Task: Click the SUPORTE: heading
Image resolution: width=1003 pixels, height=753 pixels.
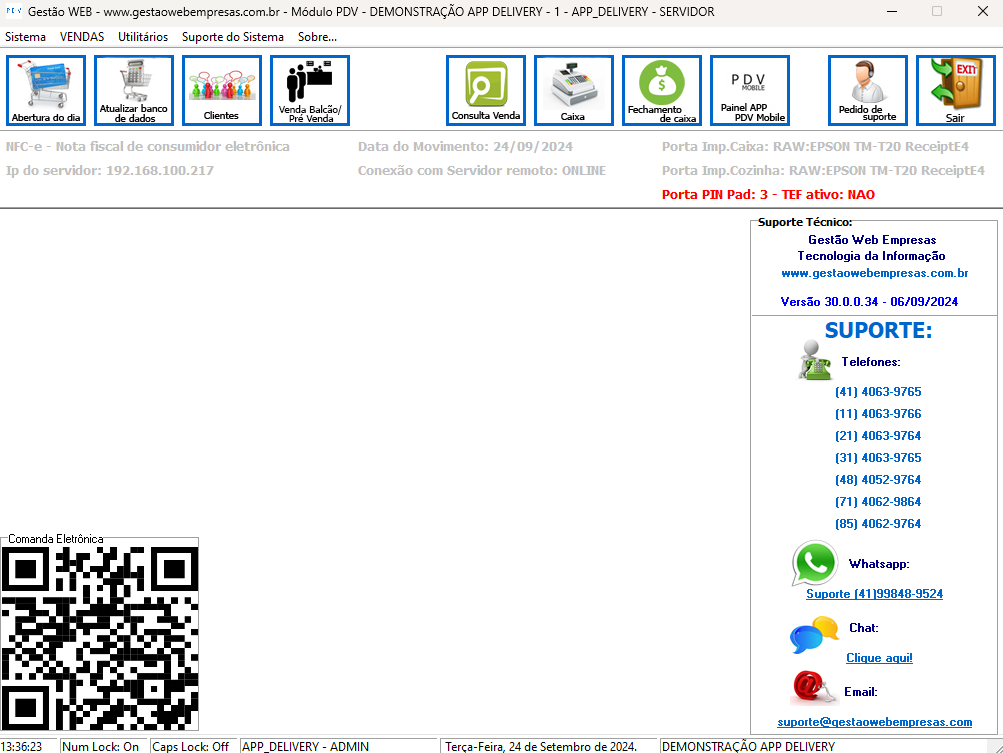Action: click(x=878, y=331)
